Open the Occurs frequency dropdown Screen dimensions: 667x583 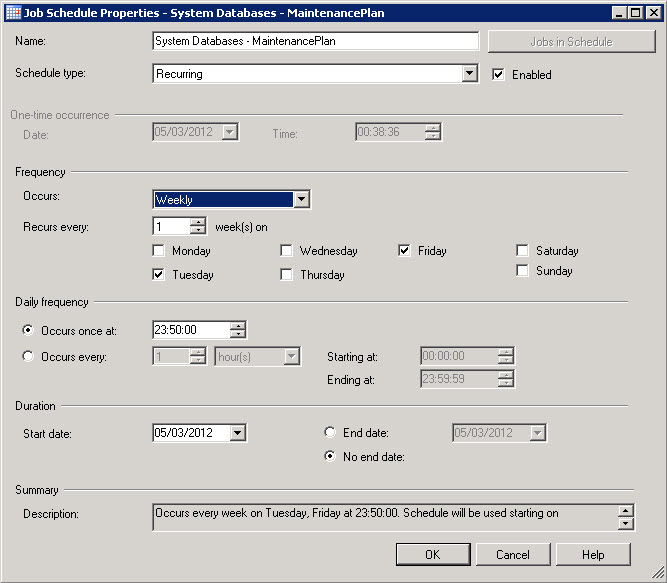(301, 199)
